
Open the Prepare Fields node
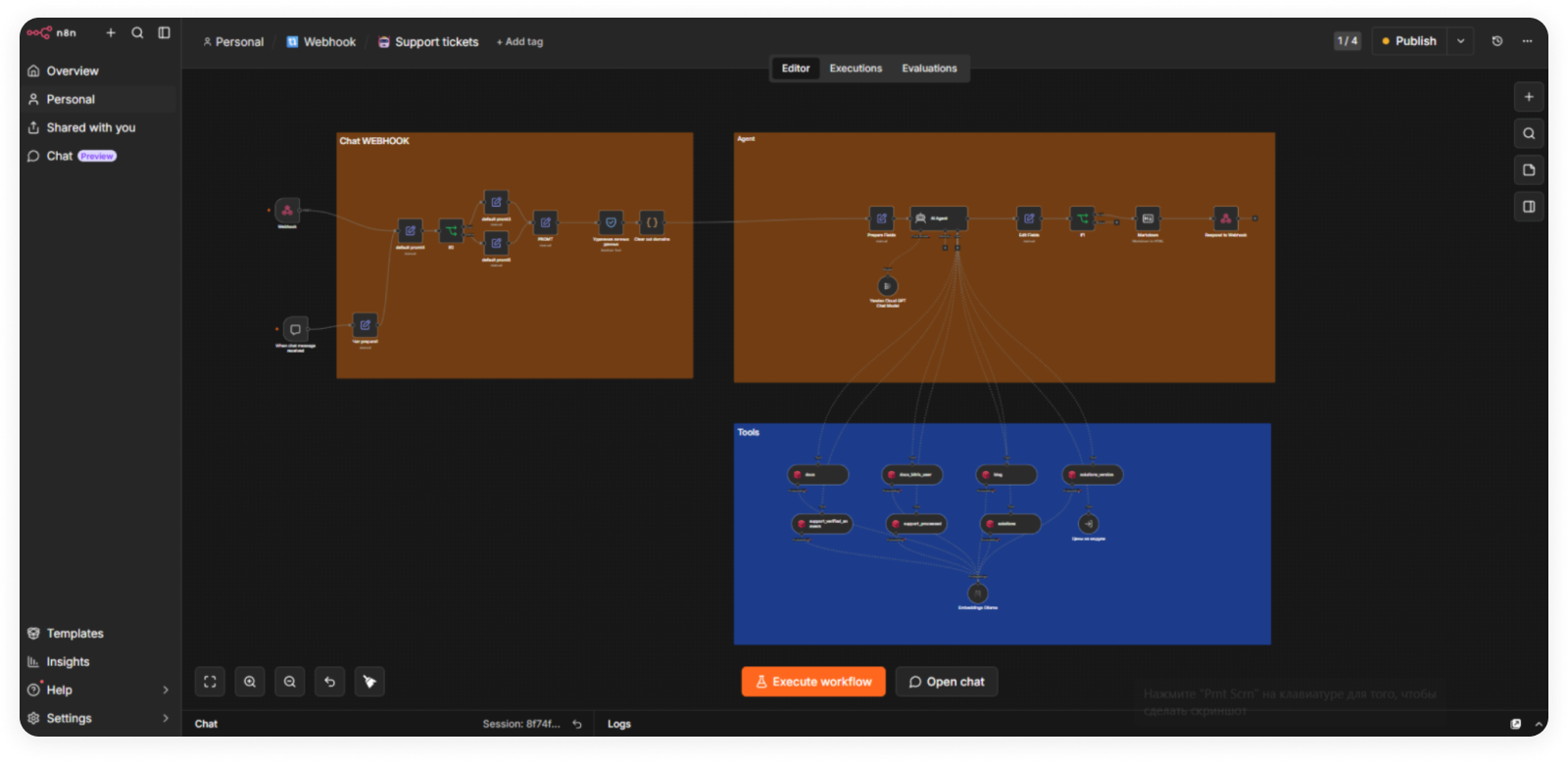pyautogui.click(x=881, y=218)
